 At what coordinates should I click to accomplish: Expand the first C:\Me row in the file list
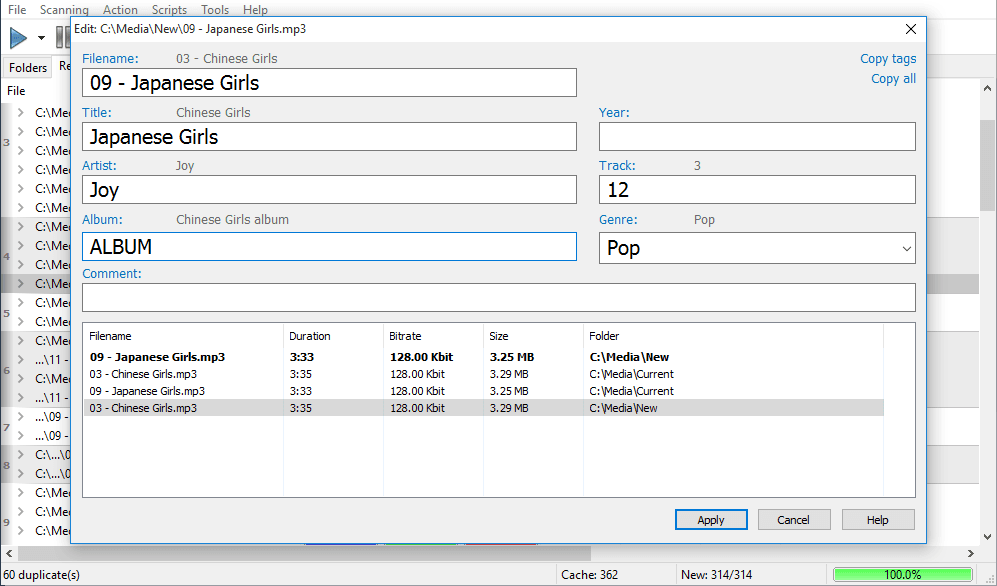point(21,112)
